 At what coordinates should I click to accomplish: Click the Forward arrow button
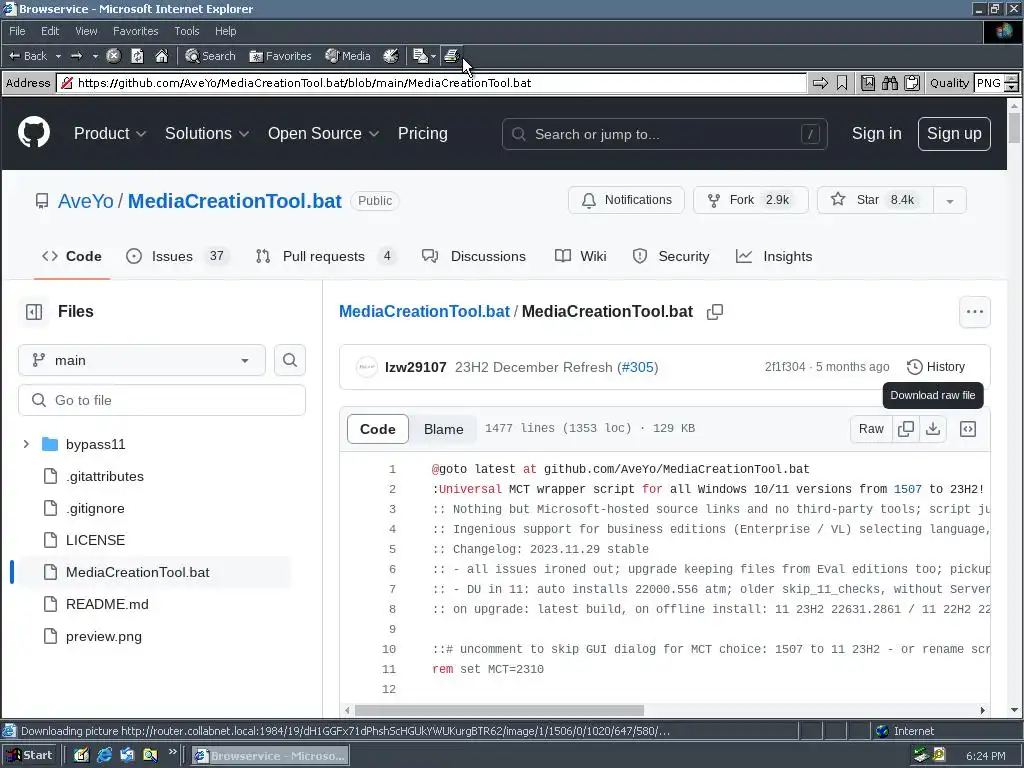pyautogui.click(x=76, y=56)
